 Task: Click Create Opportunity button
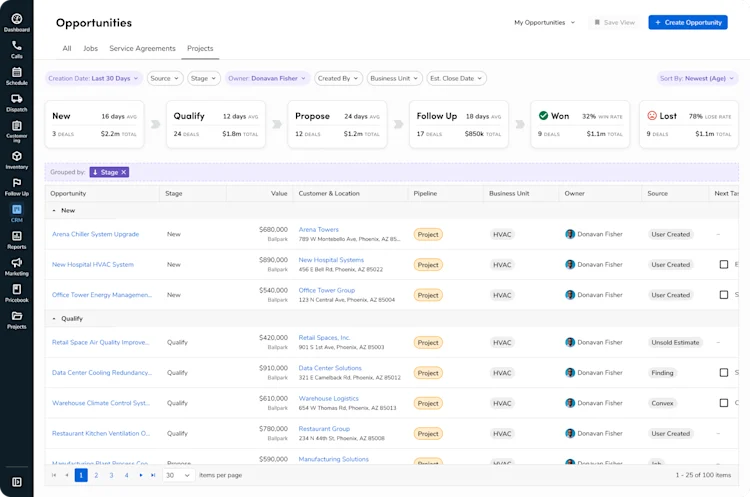point(688,22)
